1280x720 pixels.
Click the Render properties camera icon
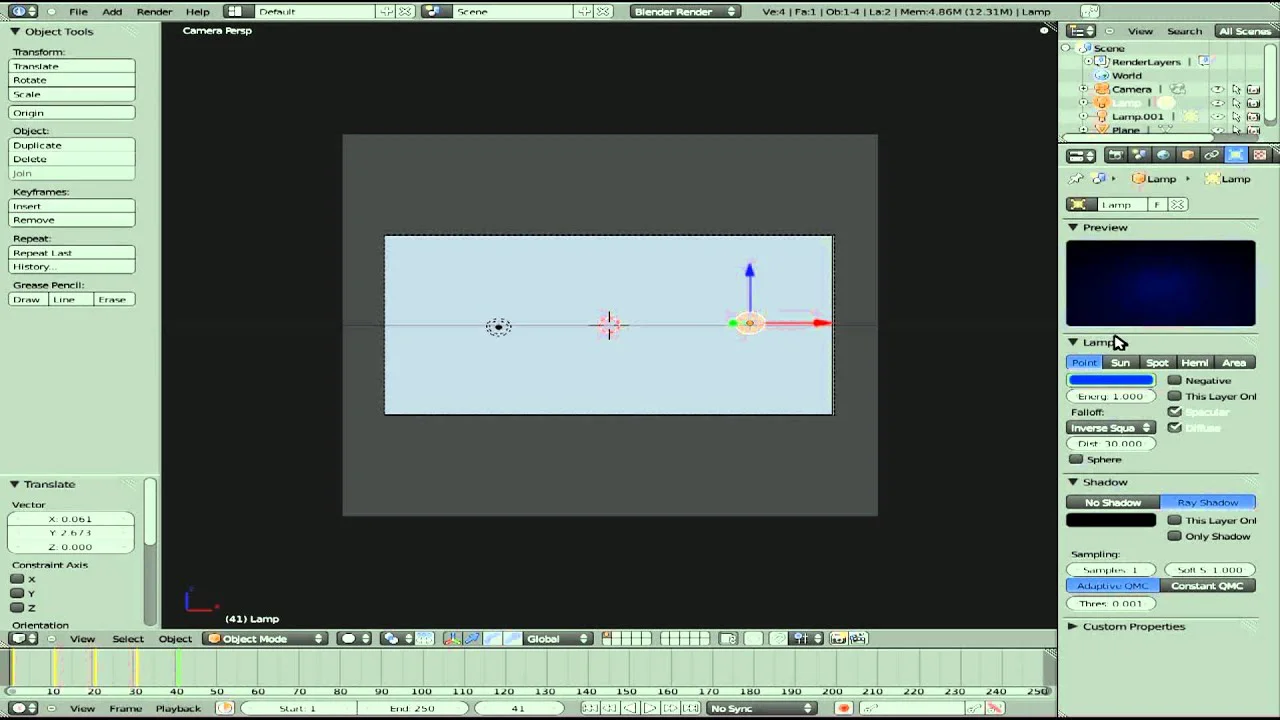point(1115,155)
